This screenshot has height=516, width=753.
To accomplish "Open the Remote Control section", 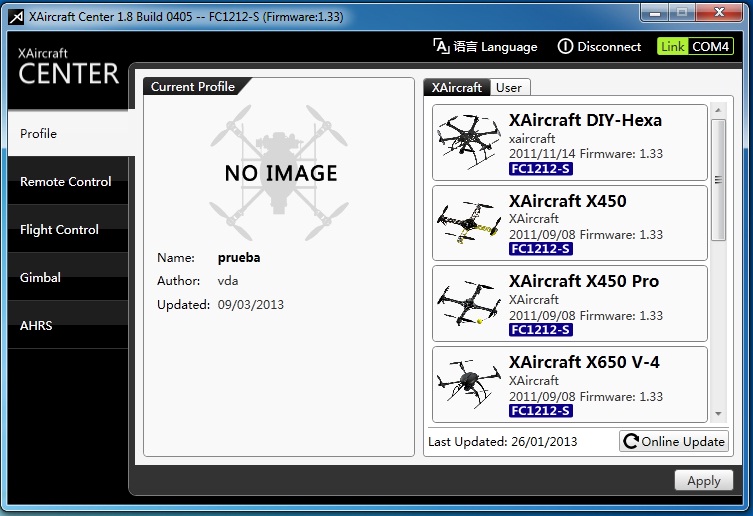I will 68,181.
